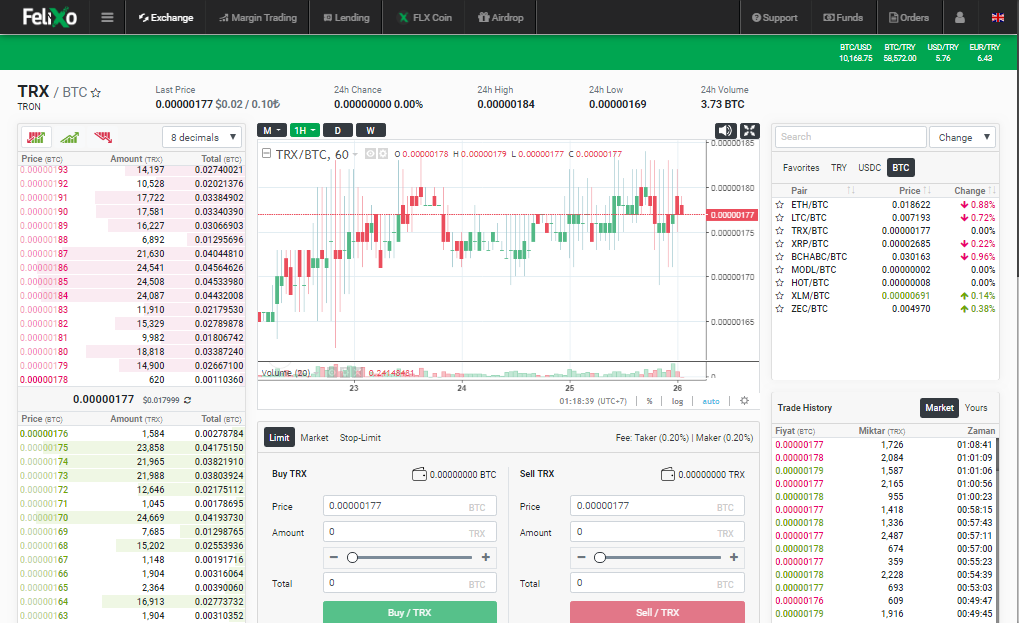
Task: Click the sell amount slider handle
Action: coord(600,557)
